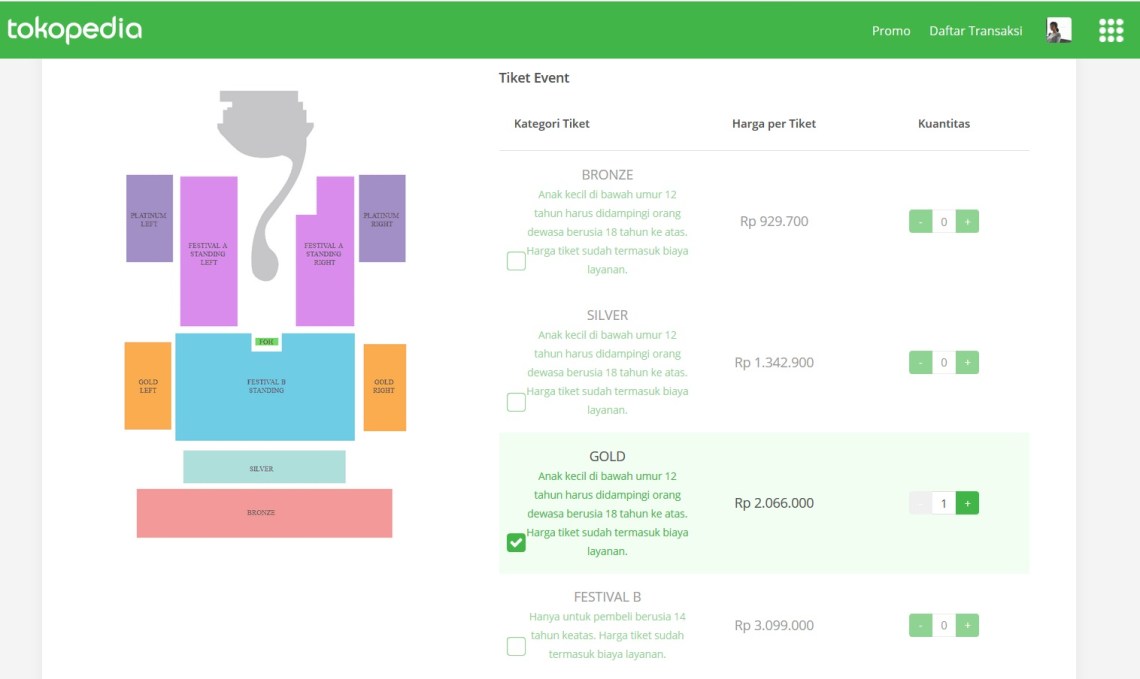Viewport: 1140px width, 679px height.
Task: Open the apps grid menu icon
Action: pyautogui.click(x=1111, y=31)
